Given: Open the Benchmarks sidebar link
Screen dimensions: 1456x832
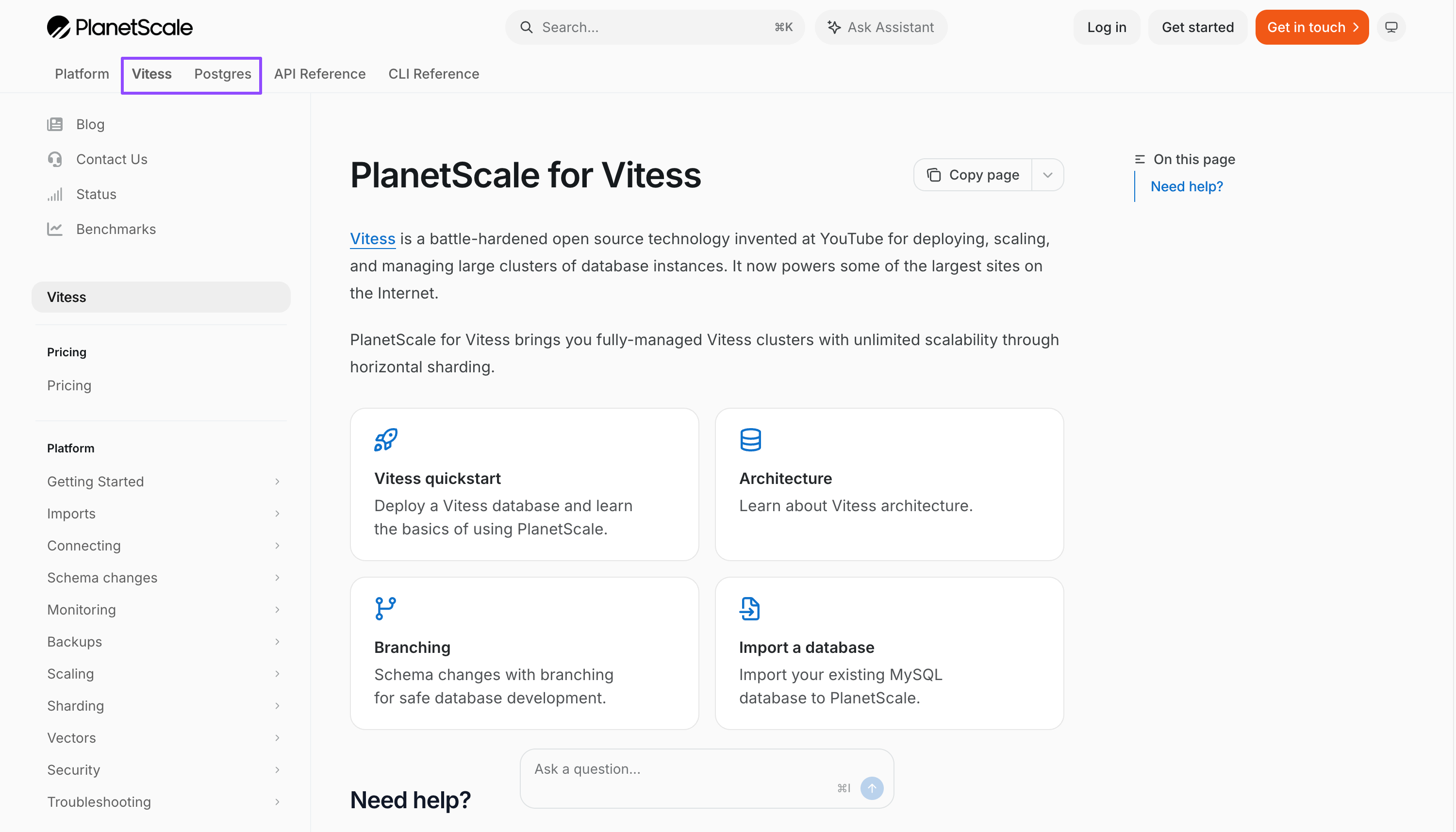Looking at the screenshot, I should pos(116,229).
